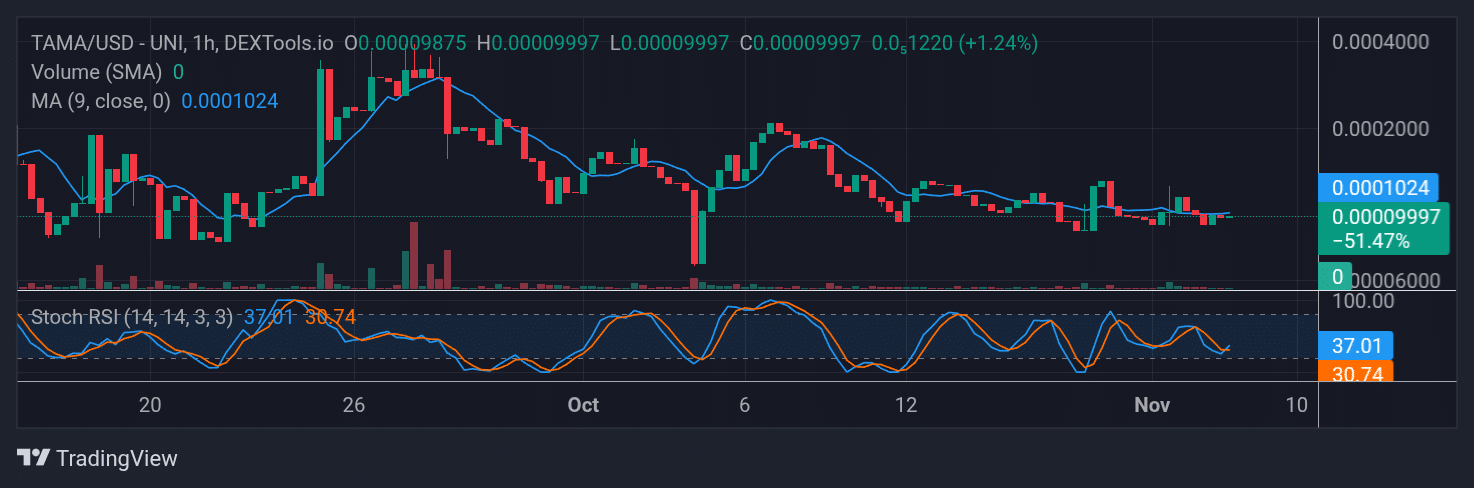This screenshot has height=488, width=1474.
Task: Click the Volume (SMA) value 0 in legend
Action: 178,72
